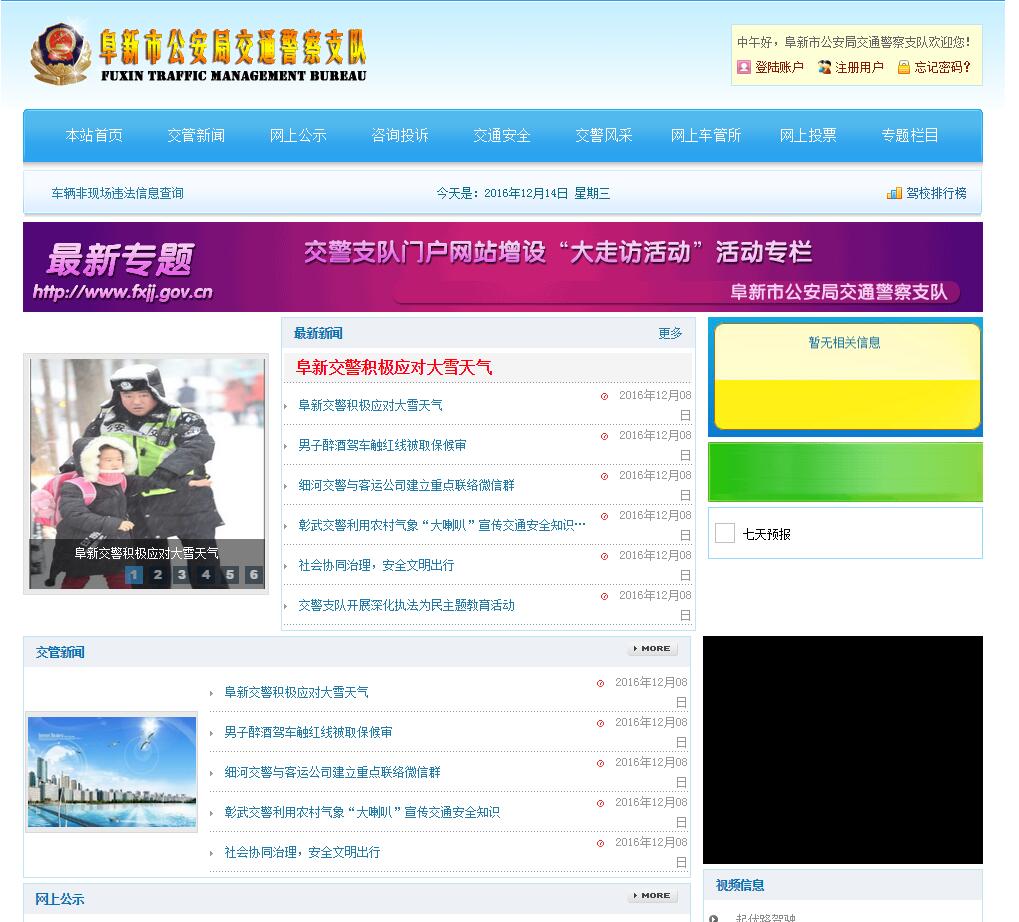The image size is (1019, 922).
Task: Click the driving school ranking chart icon
Action: click(894, 193)
